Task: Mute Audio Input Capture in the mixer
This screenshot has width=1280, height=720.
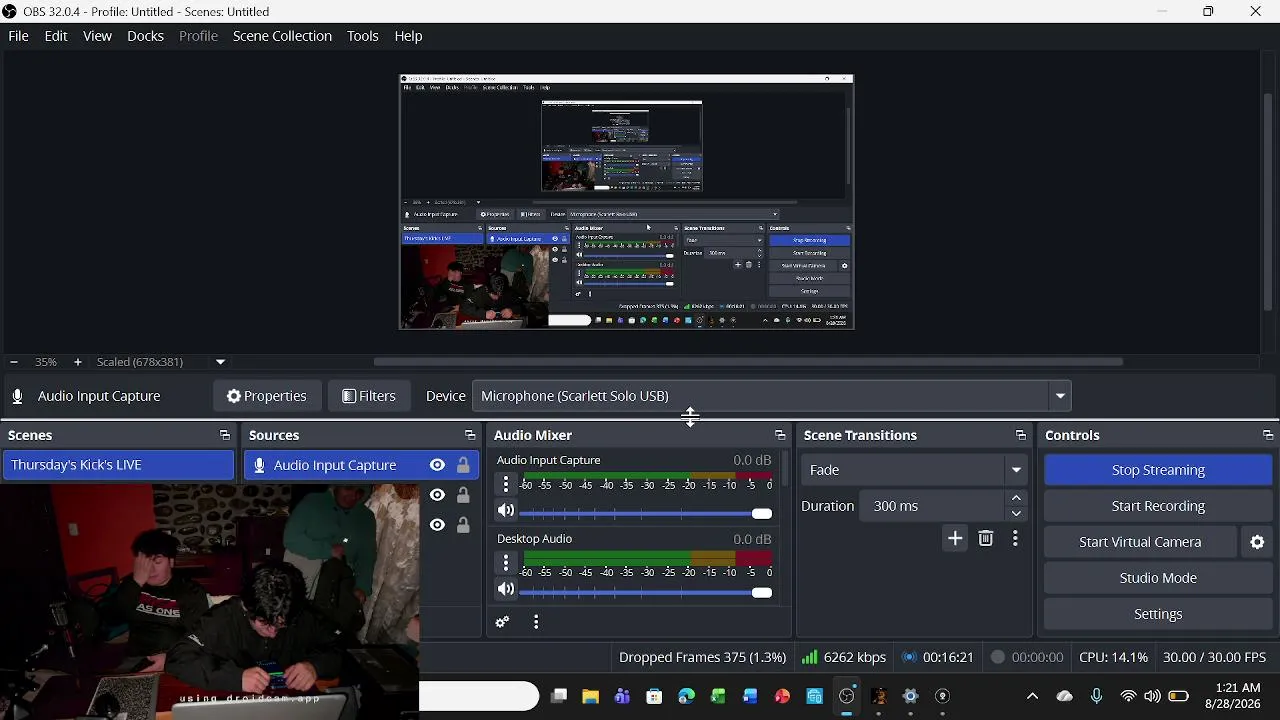Action: pos(506,511)
